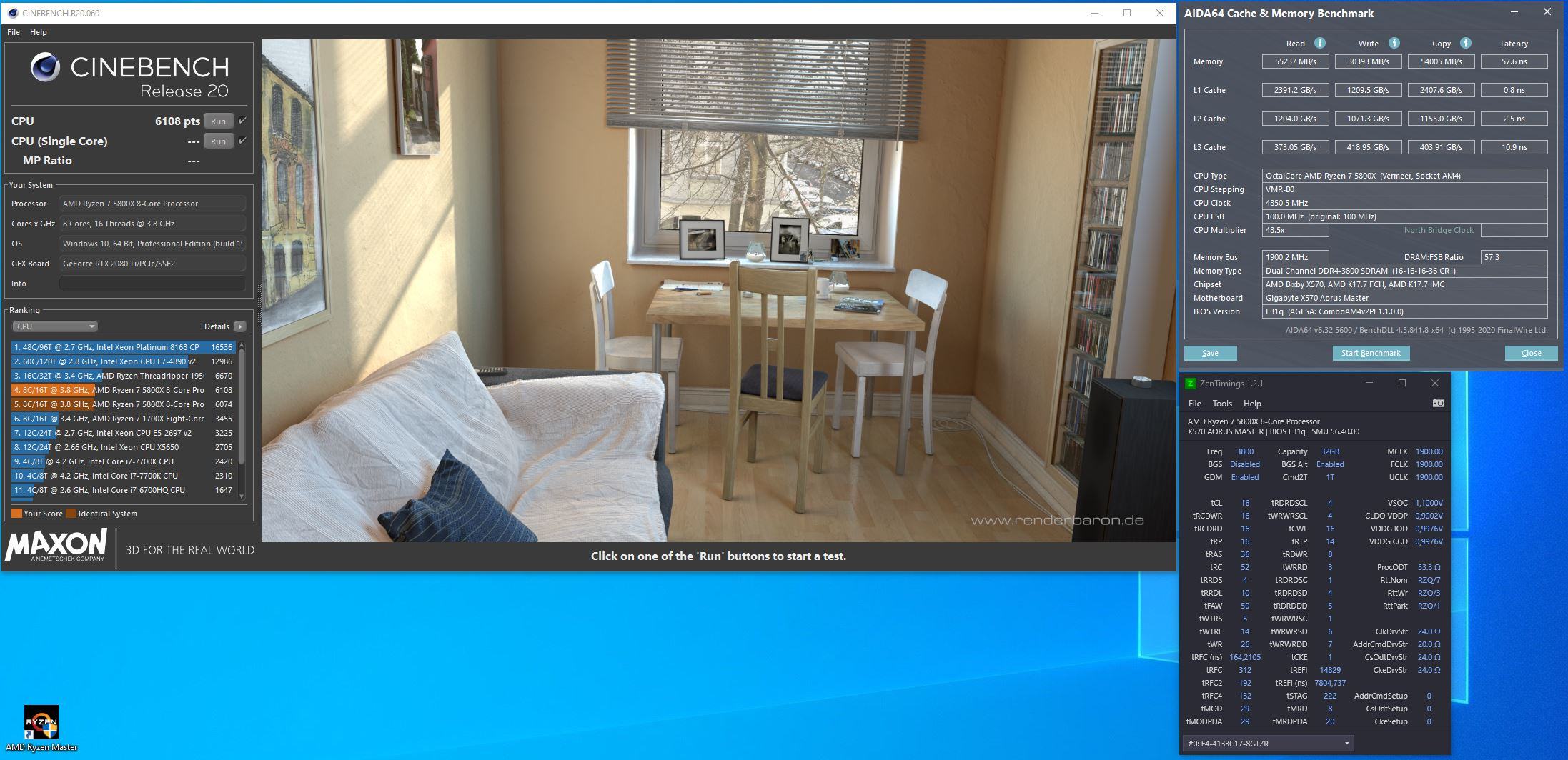Viewport: 1568px width, 760px height.
Task: Click the Copy info icon in AIDA64
Action: (x=1466, y=43)
